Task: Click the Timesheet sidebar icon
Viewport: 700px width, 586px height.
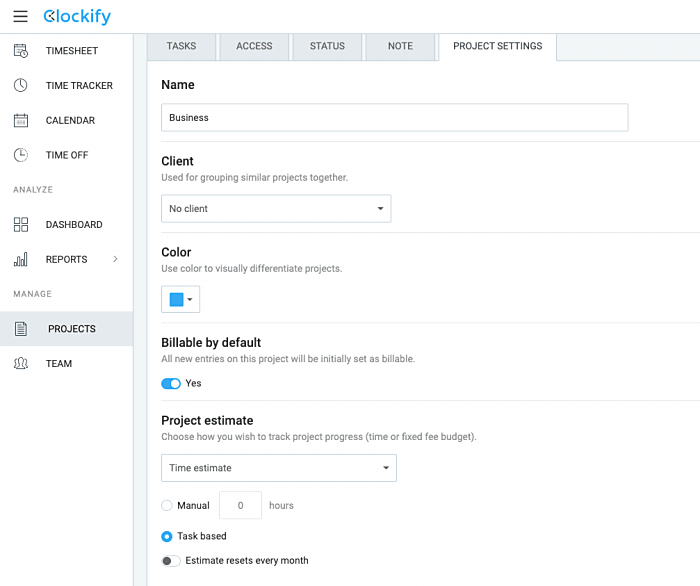Action: tap(21, 51)
